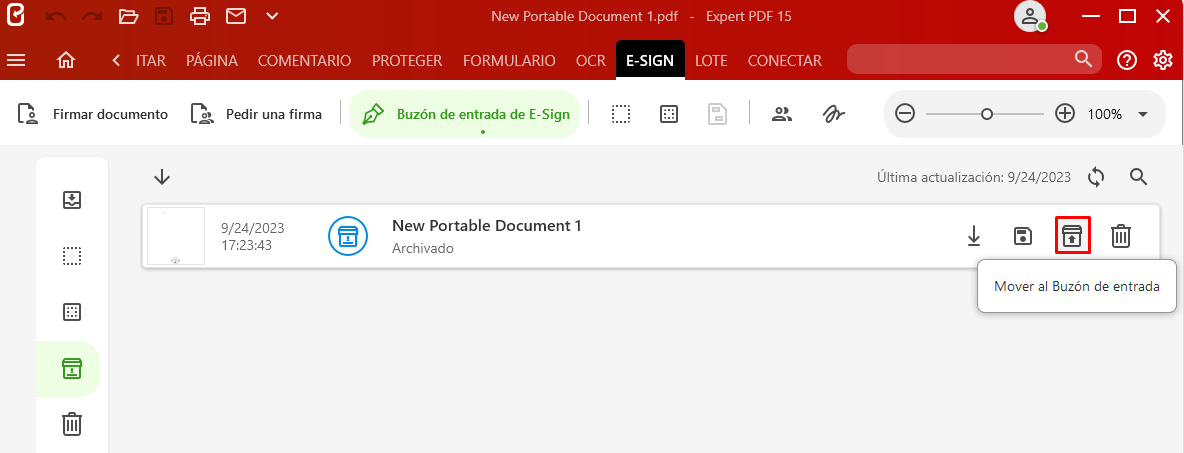Screen dimensions: 1184x453
Task: Move document back to the inbox
Action: pos(1072,236)
